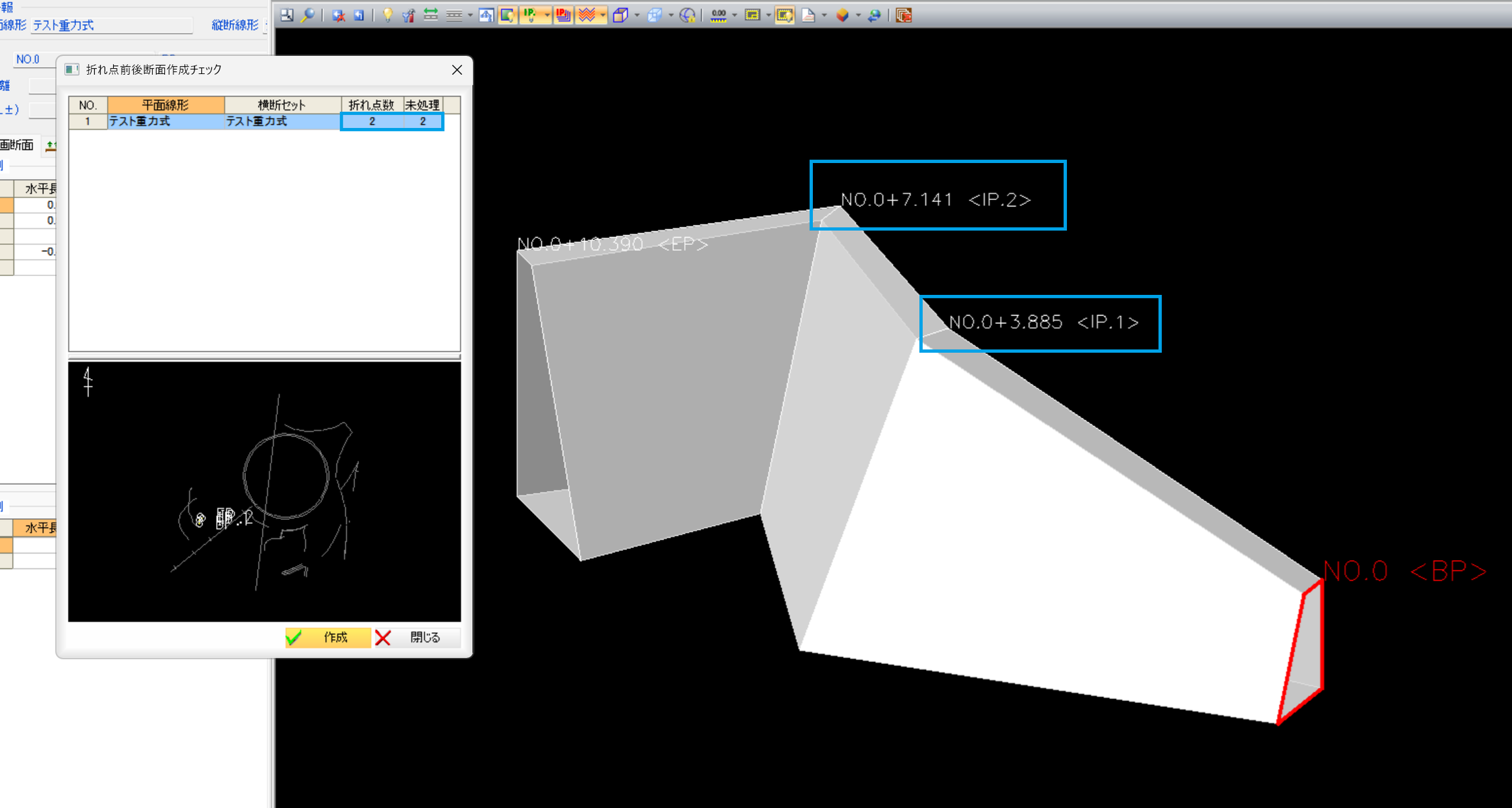This screenshot has height=808, width=1512.
Task: Open dropdown arrow beside 0.00 dimension icon
Action: coord(735,15)
